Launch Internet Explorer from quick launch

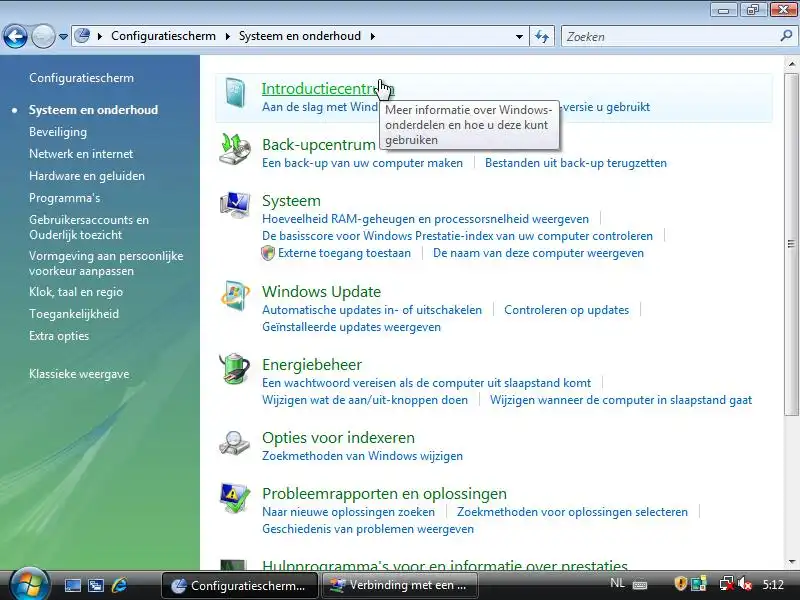pyautogui.click(x=119, y=585)
